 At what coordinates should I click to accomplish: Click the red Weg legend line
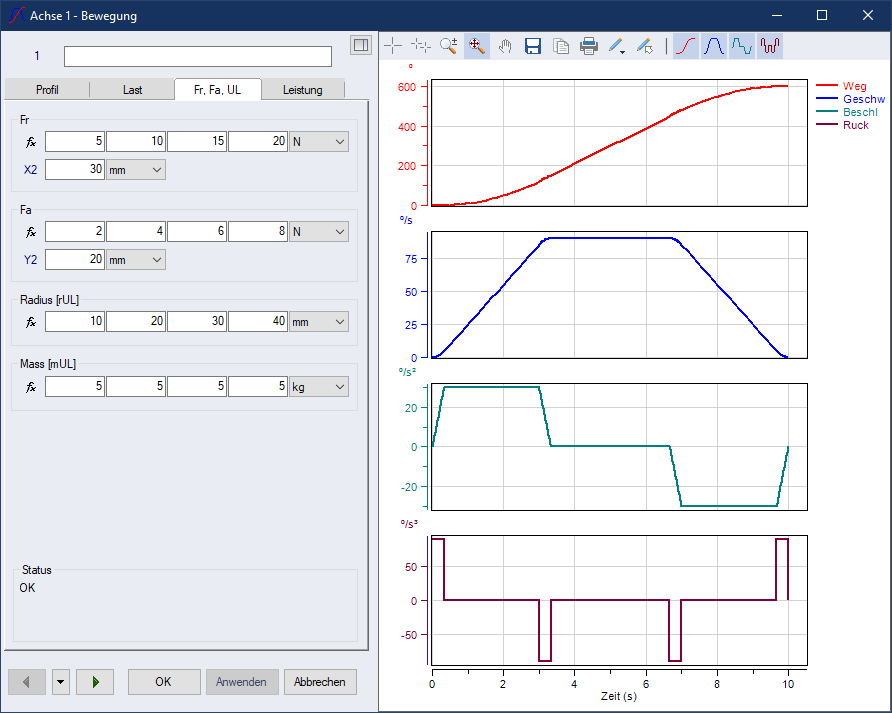coord(828,87)
